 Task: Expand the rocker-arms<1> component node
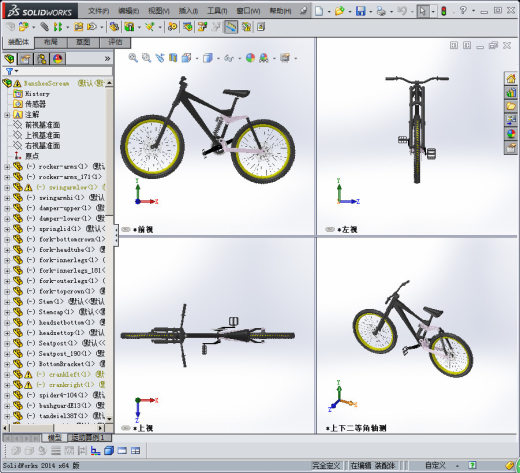coord(7,166)
